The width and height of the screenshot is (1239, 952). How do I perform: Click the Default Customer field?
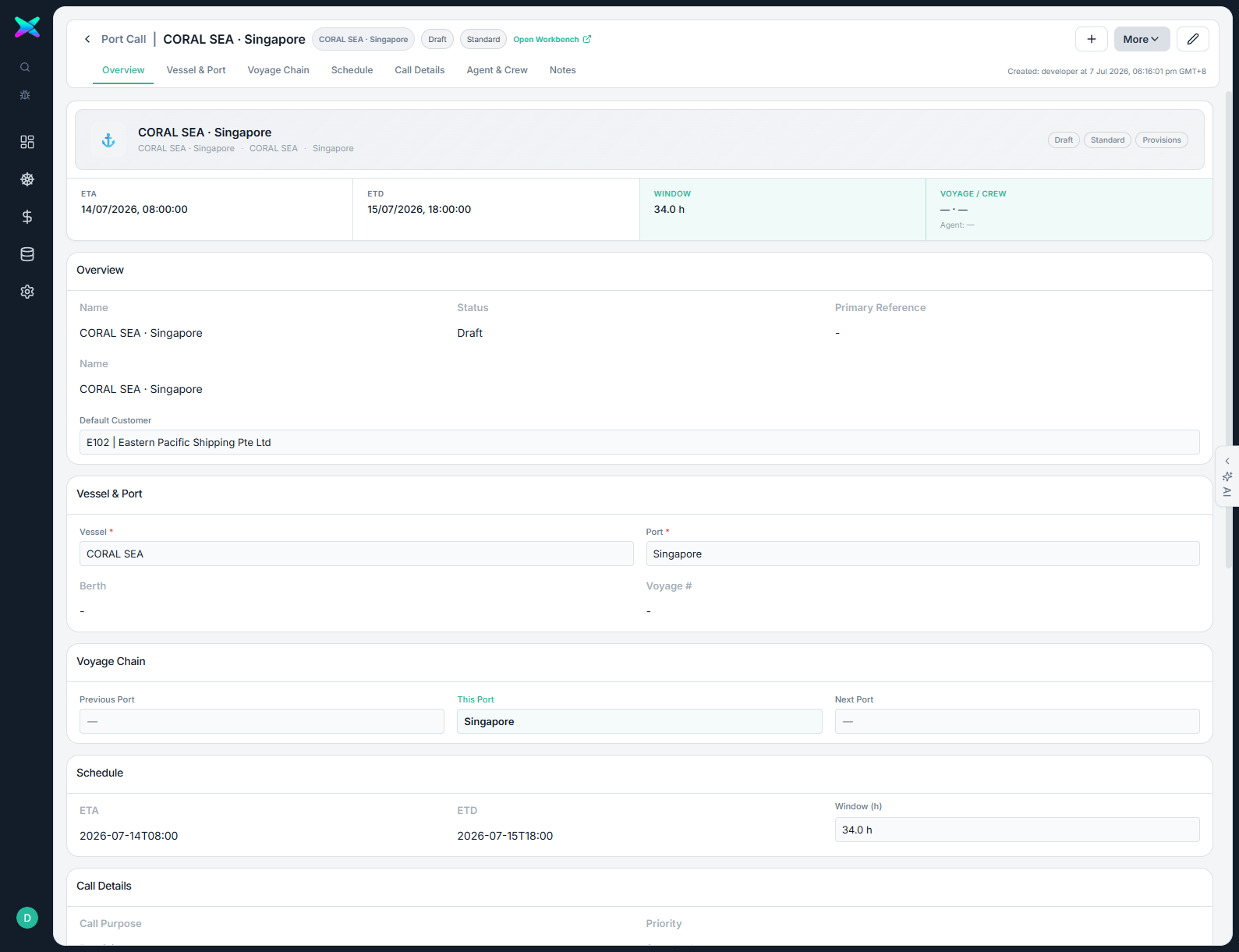639,442
